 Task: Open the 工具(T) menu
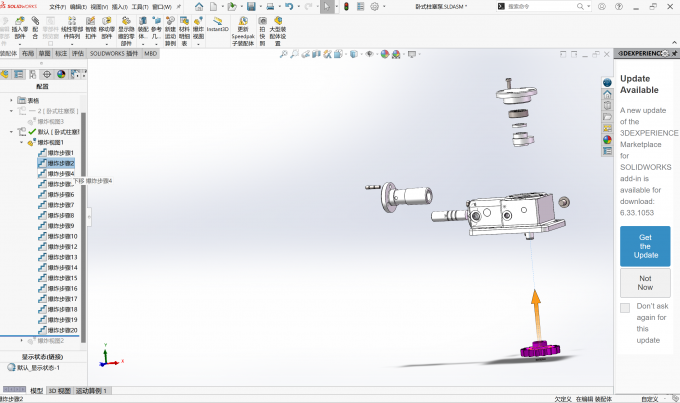140,7
